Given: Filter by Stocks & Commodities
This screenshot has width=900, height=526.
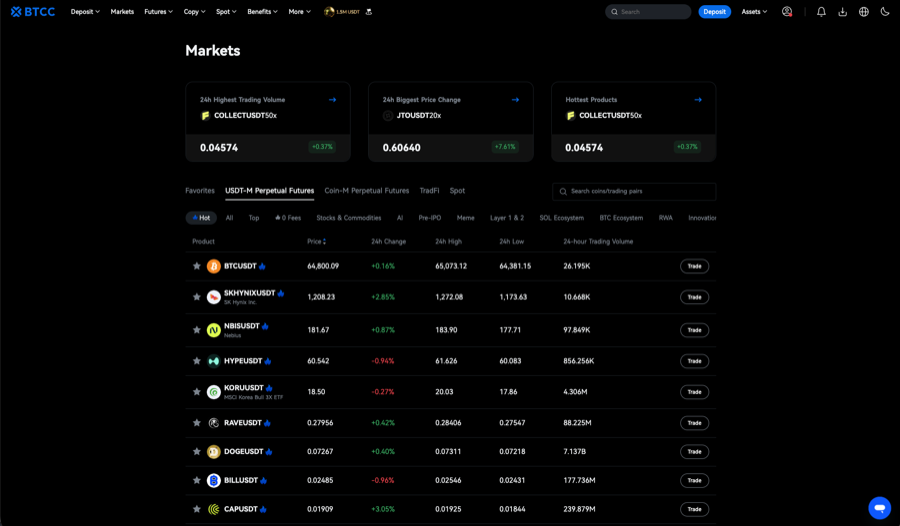Looking at the screenshot, I should coord(349,218).
